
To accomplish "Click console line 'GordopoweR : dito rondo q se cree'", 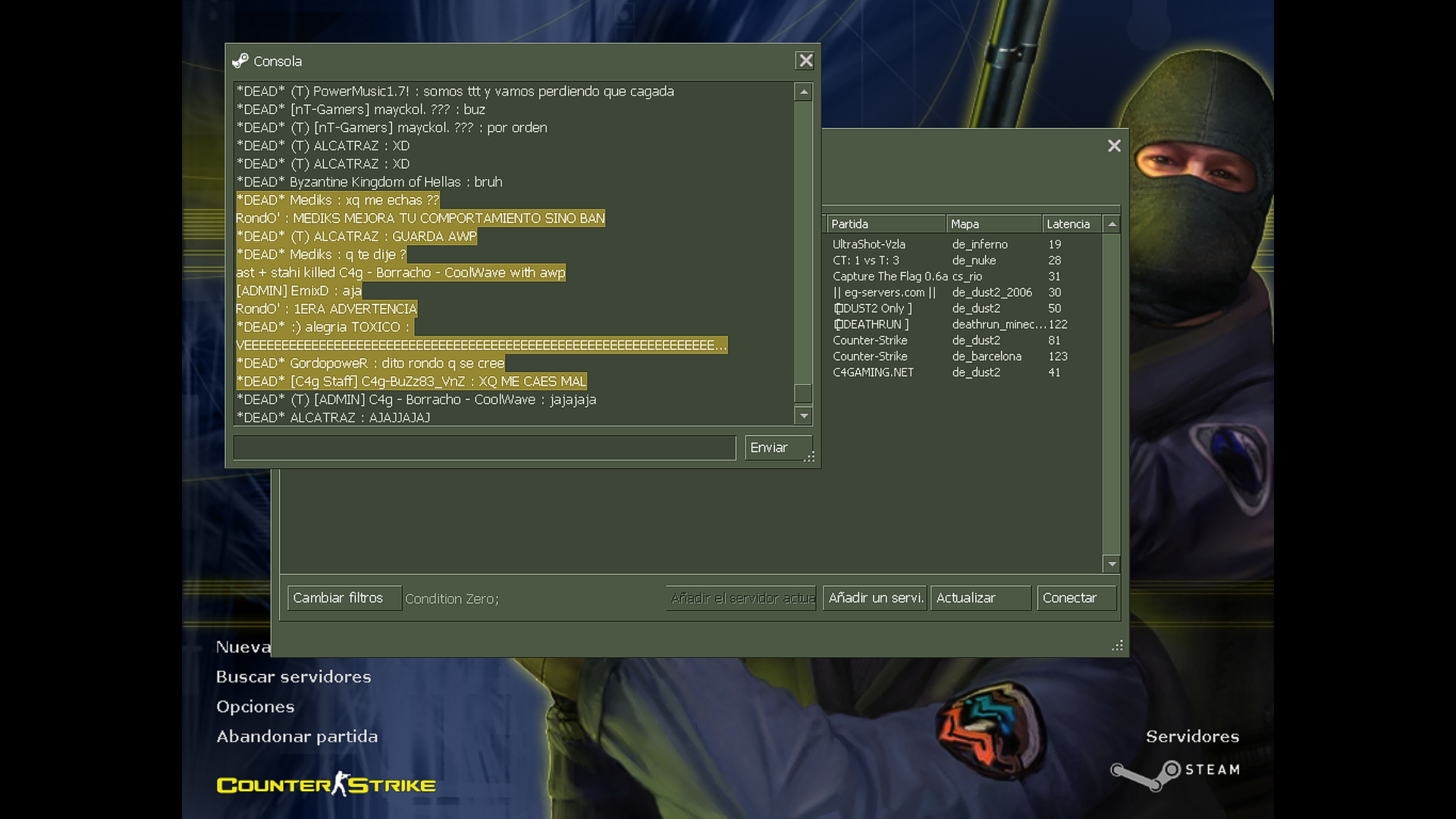I will tap(370, 363).
